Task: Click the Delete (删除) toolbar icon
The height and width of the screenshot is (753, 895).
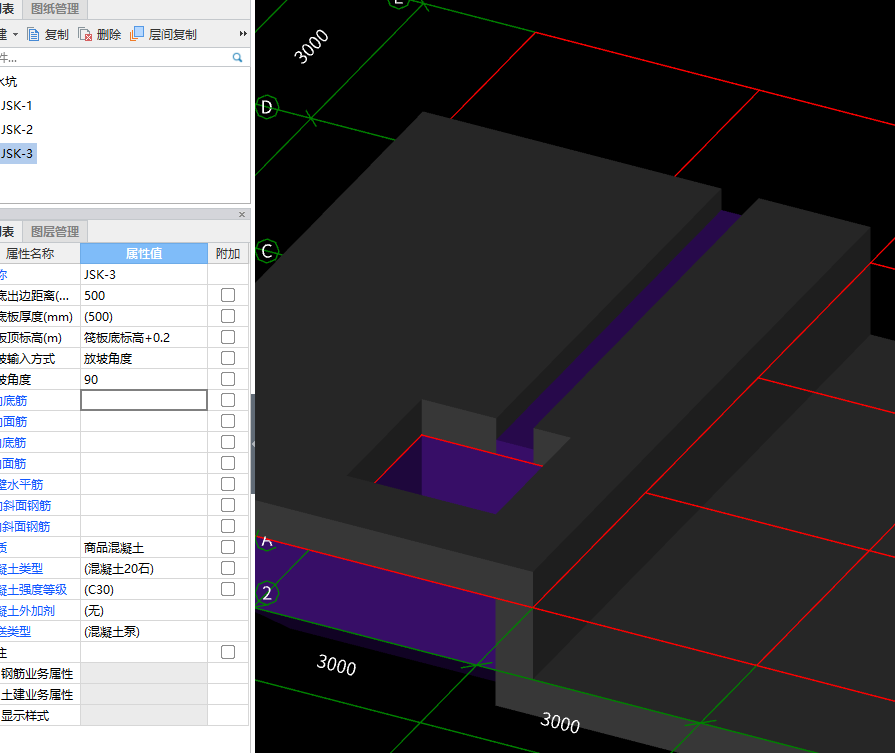Action: tap(85, 35)
